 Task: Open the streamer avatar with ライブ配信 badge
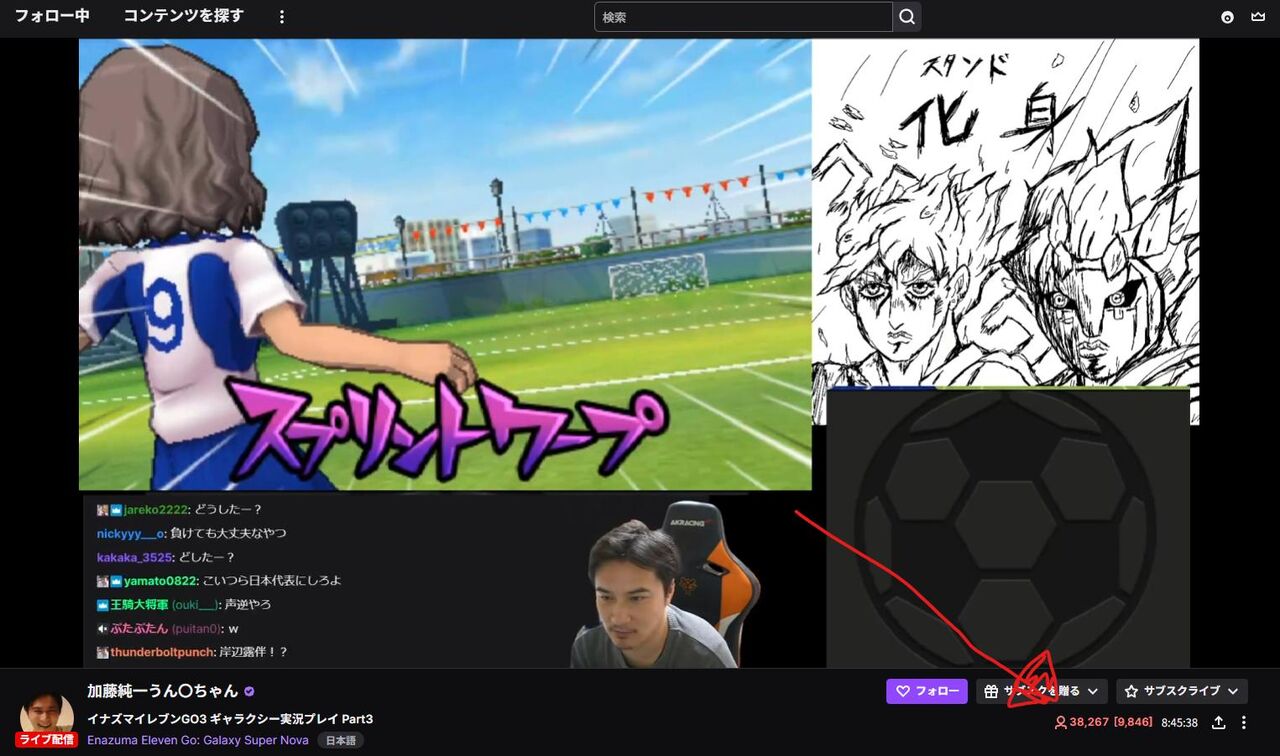[x=46, y=716]
